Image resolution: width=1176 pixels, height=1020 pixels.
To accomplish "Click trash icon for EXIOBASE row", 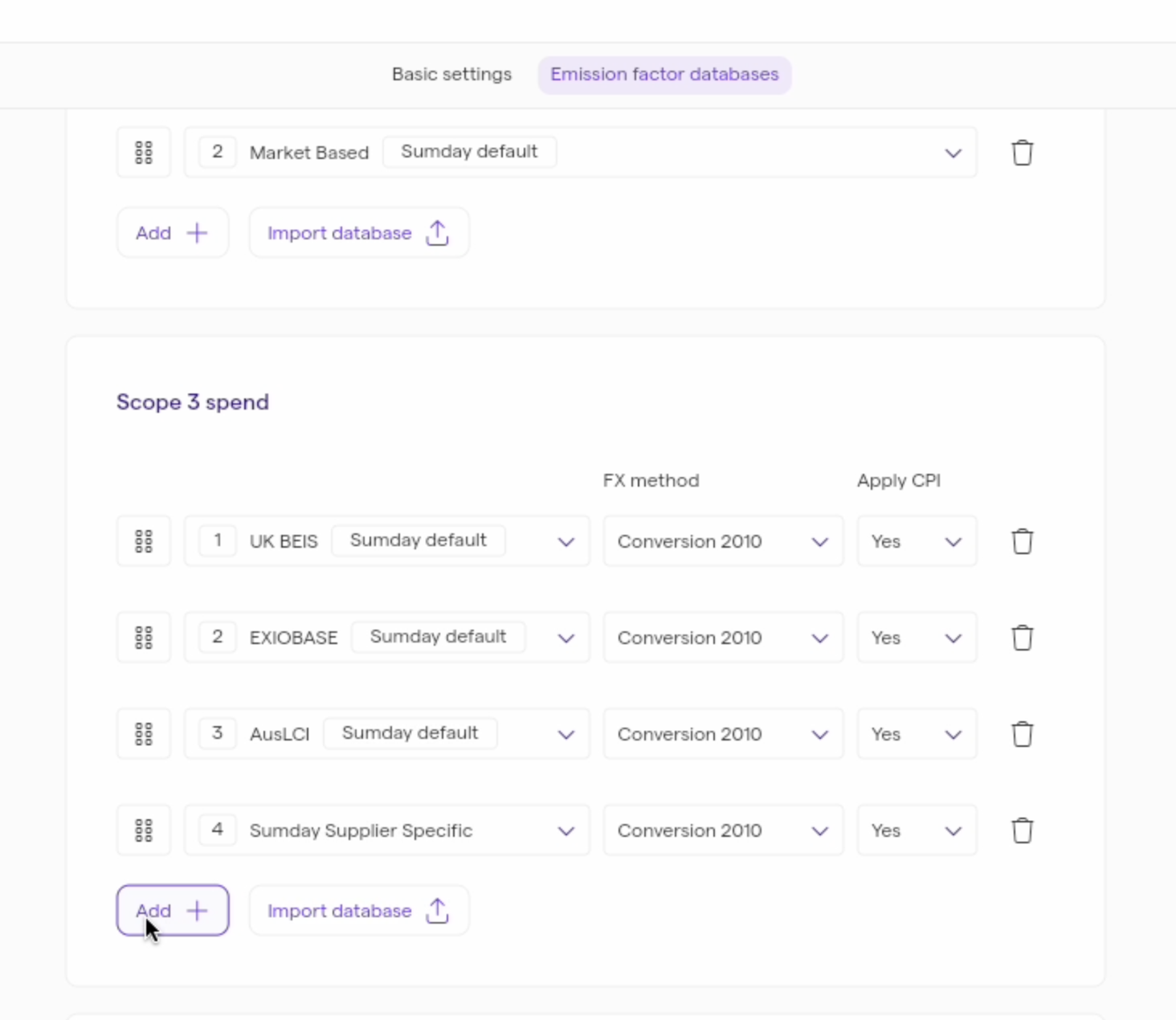I will coord(1022,638).
